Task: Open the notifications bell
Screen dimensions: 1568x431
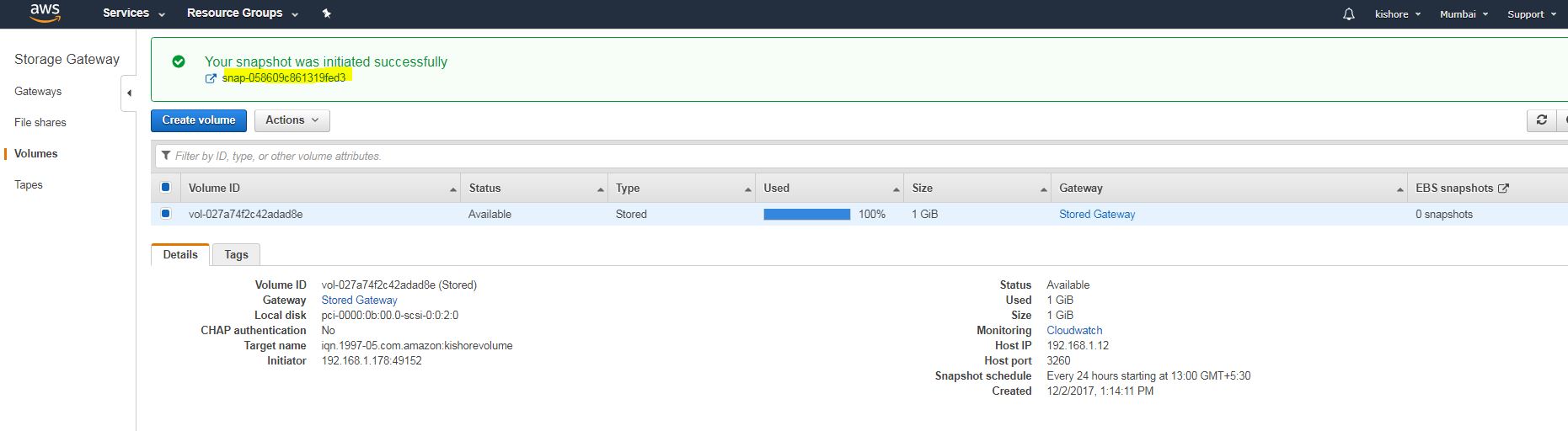Action: pos(1348,14)
